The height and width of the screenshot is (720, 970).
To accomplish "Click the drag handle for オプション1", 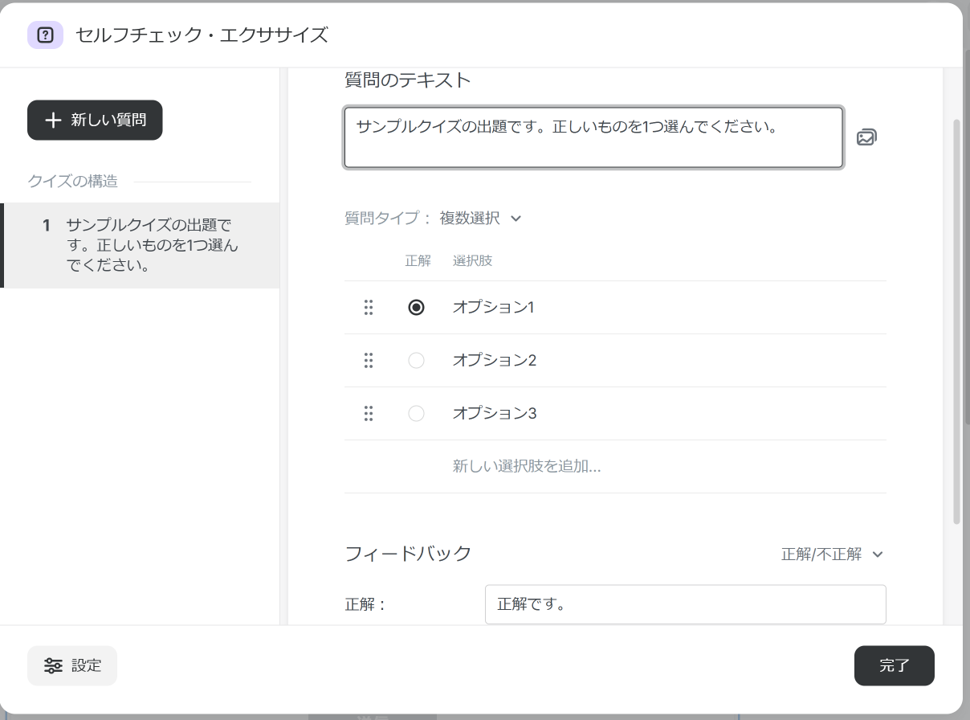I will coord(368,308).
